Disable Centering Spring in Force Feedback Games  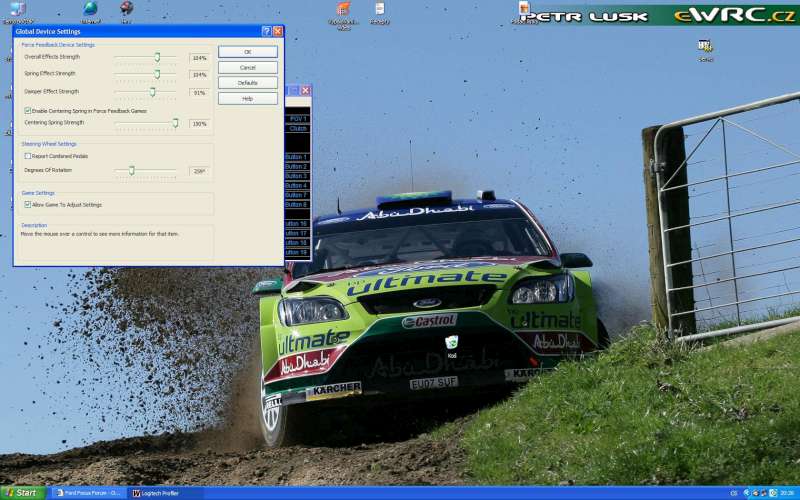click(27, 111)
